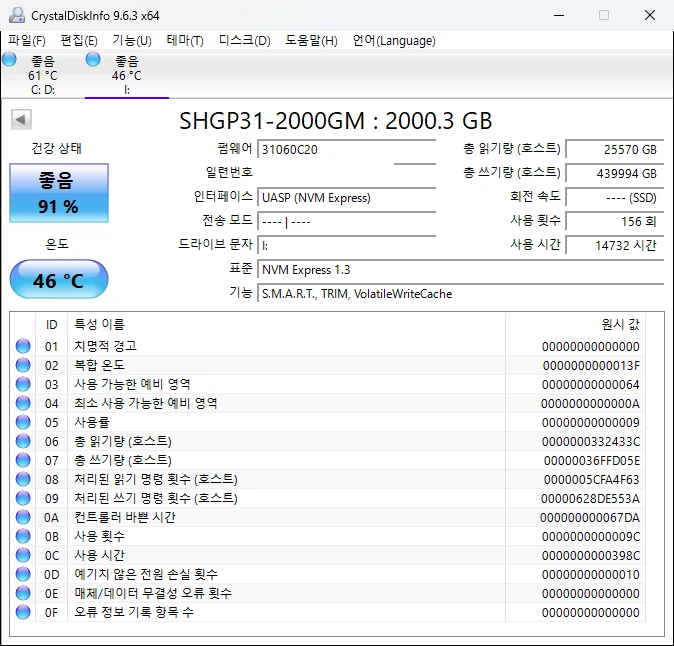Click status icon of row 09 처리된 쓰기 명령 횟수

pyautogui.click(x=23, y=498)
